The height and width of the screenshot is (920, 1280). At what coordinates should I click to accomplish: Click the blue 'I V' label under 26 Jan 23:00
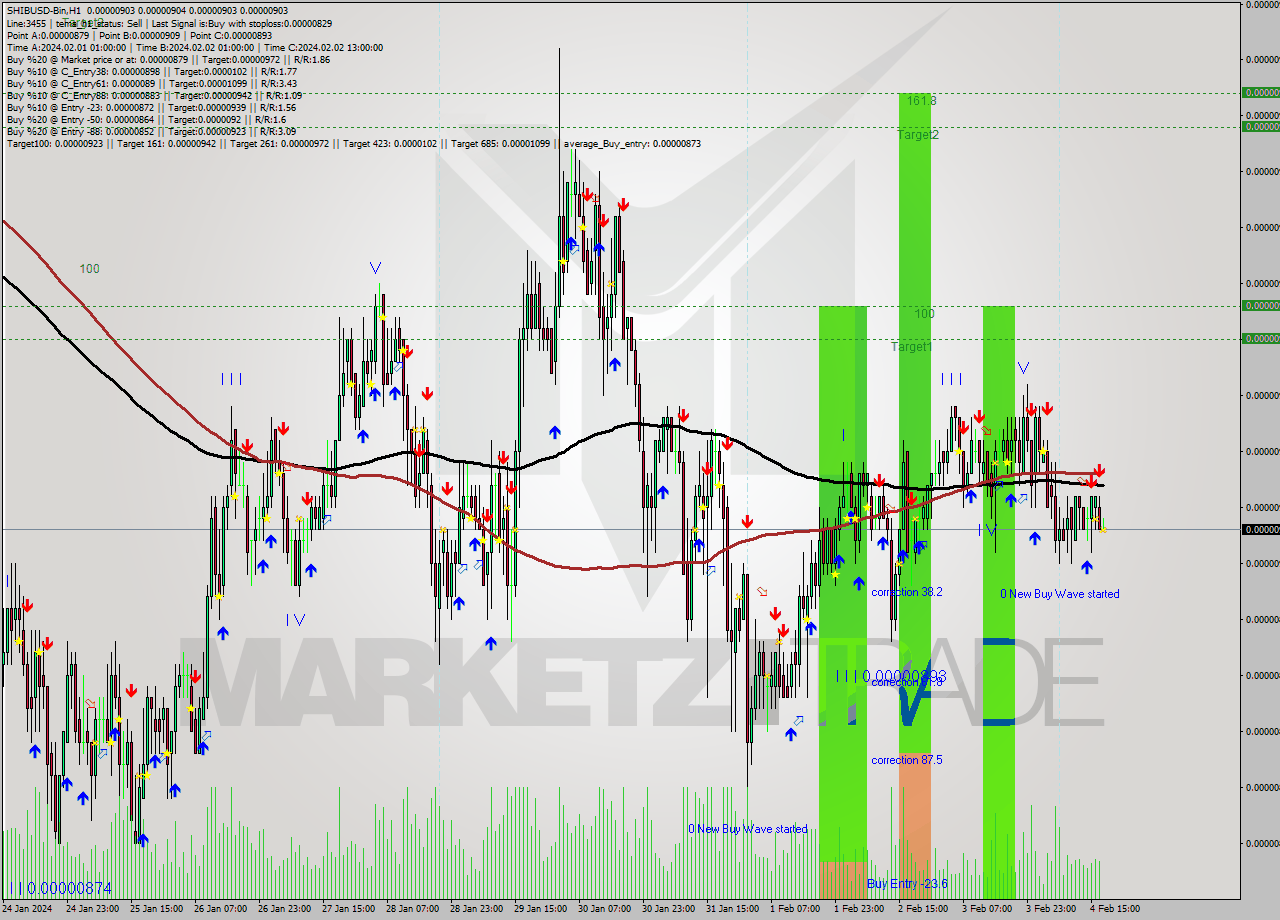point(295,620)
